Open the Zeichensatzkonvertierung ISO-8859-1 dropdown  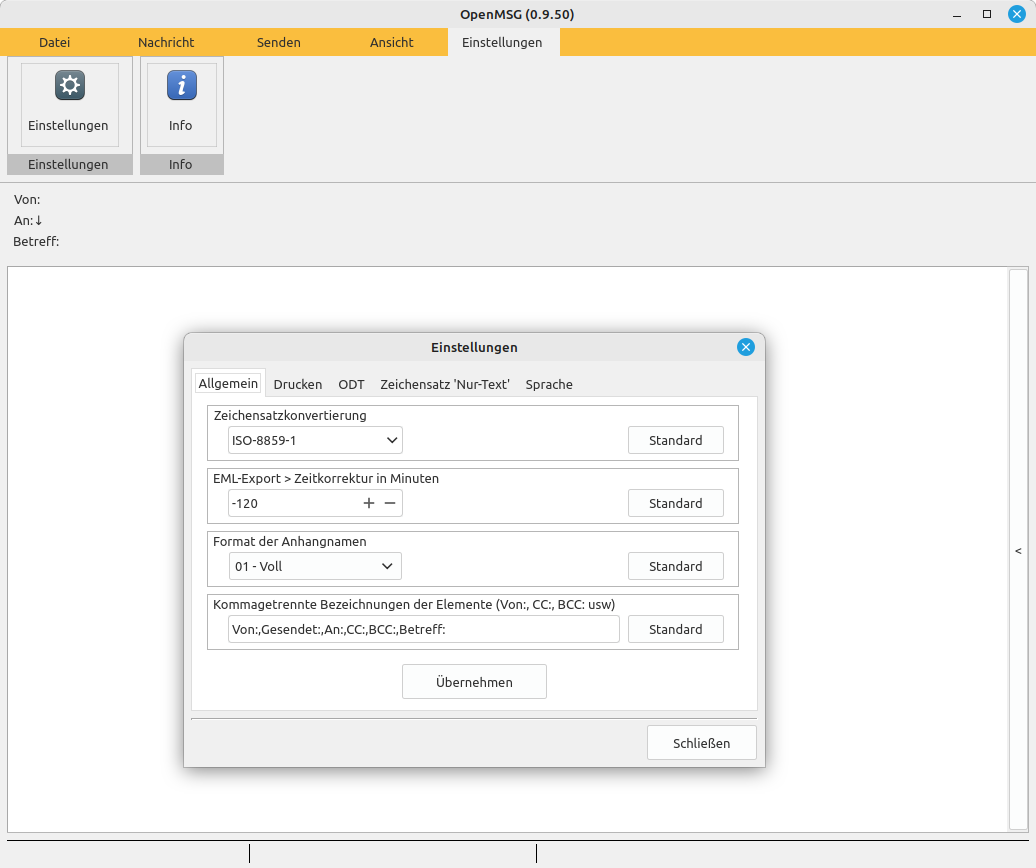[315, 440]
